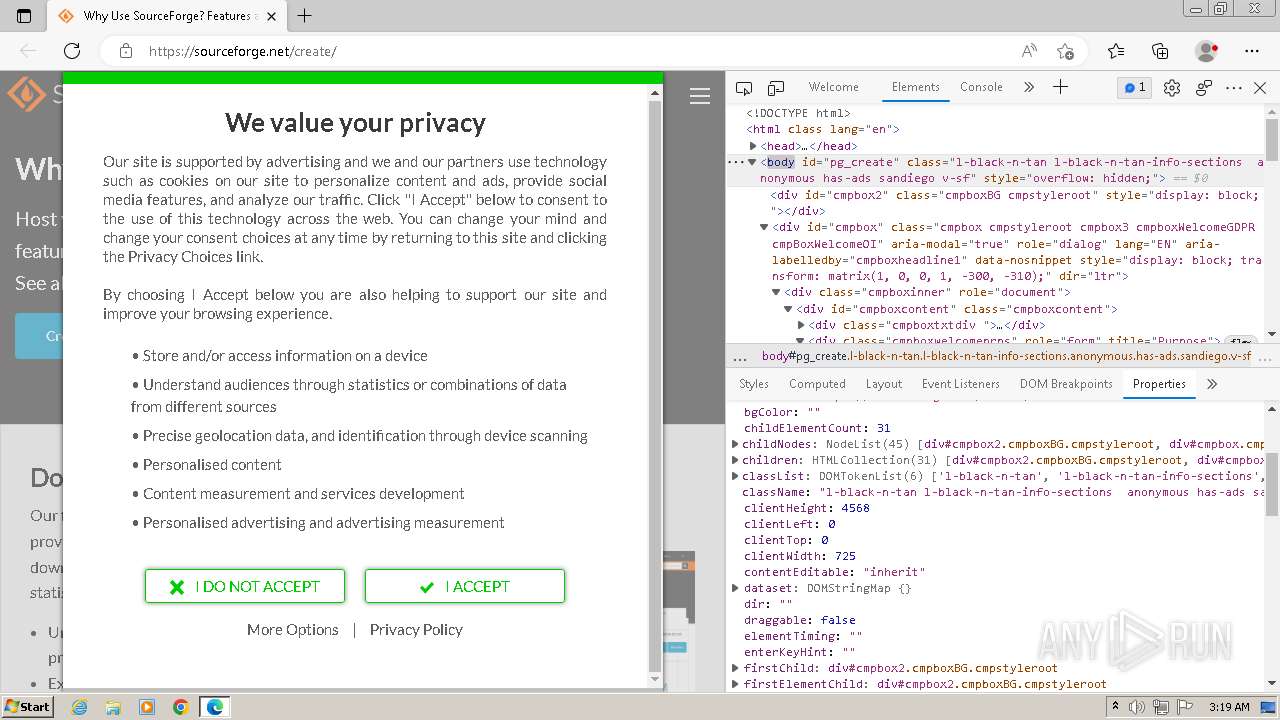The height and width of the screenshot is (720, 1280).
Task: Switch to the Welcome DevTools tab
Action: (833, 87)
